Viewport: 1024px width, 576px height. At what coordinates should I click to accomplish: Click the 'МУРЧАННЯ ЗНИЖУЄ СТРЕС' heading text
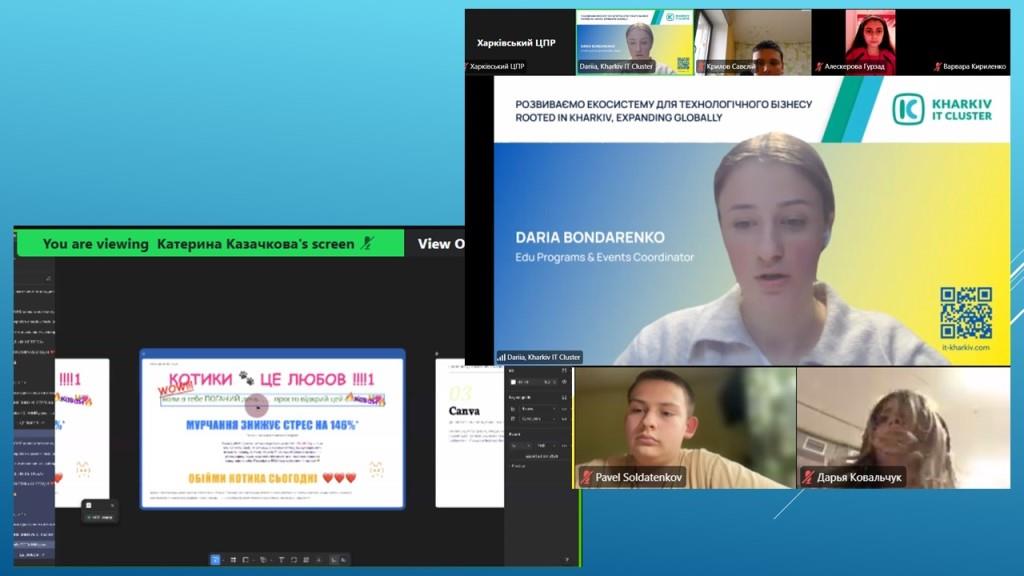pyautogui.click(x=272, y=425)
